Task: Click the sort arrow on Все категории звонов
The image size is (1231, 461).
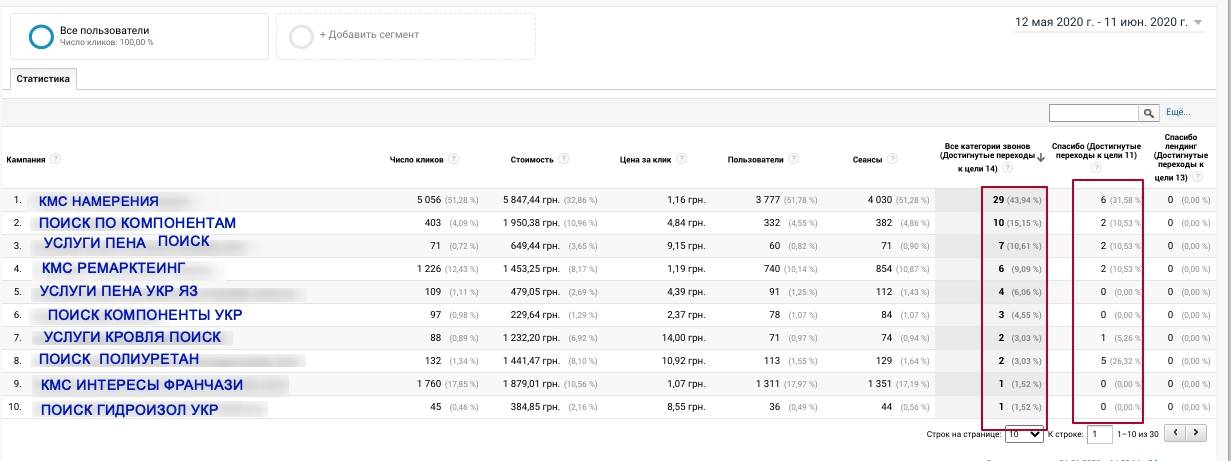Action: click(x=1041, y=157)
